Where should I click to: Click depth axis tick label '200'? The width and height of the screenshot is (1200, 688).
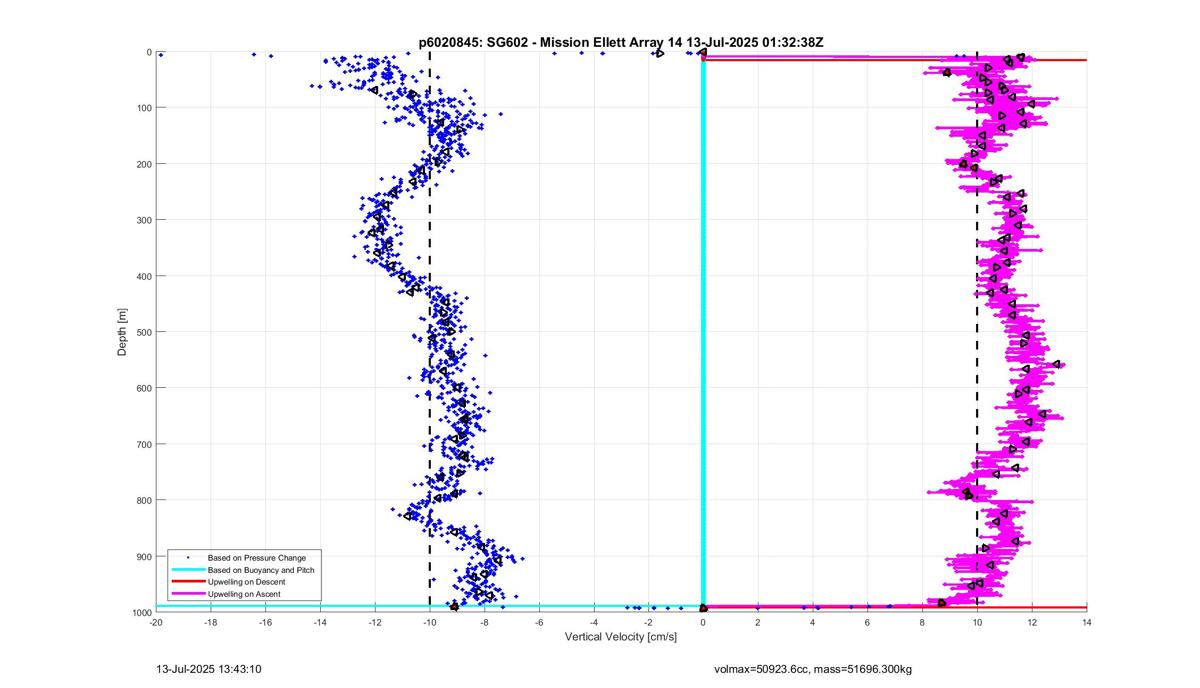pos(143,164)
